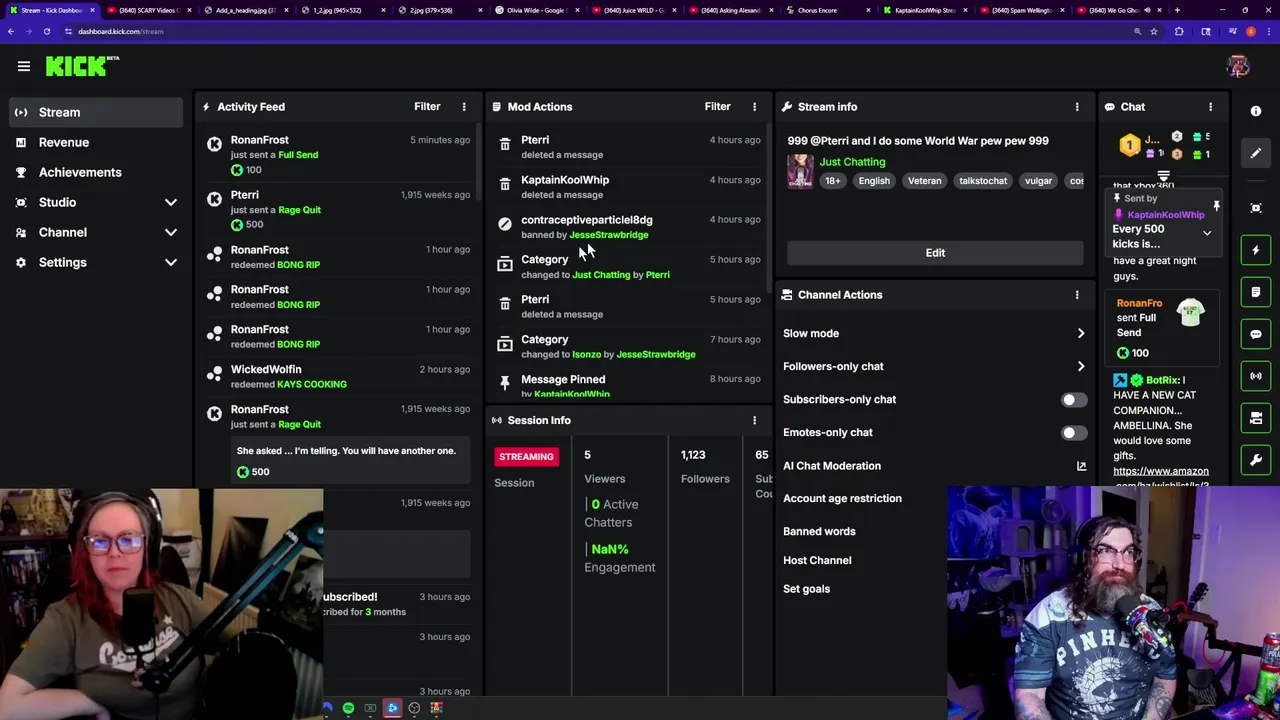Screen dimensions: 1280x720
Task: Enable Subscribers-only chat toggle
Action: 1073,400
